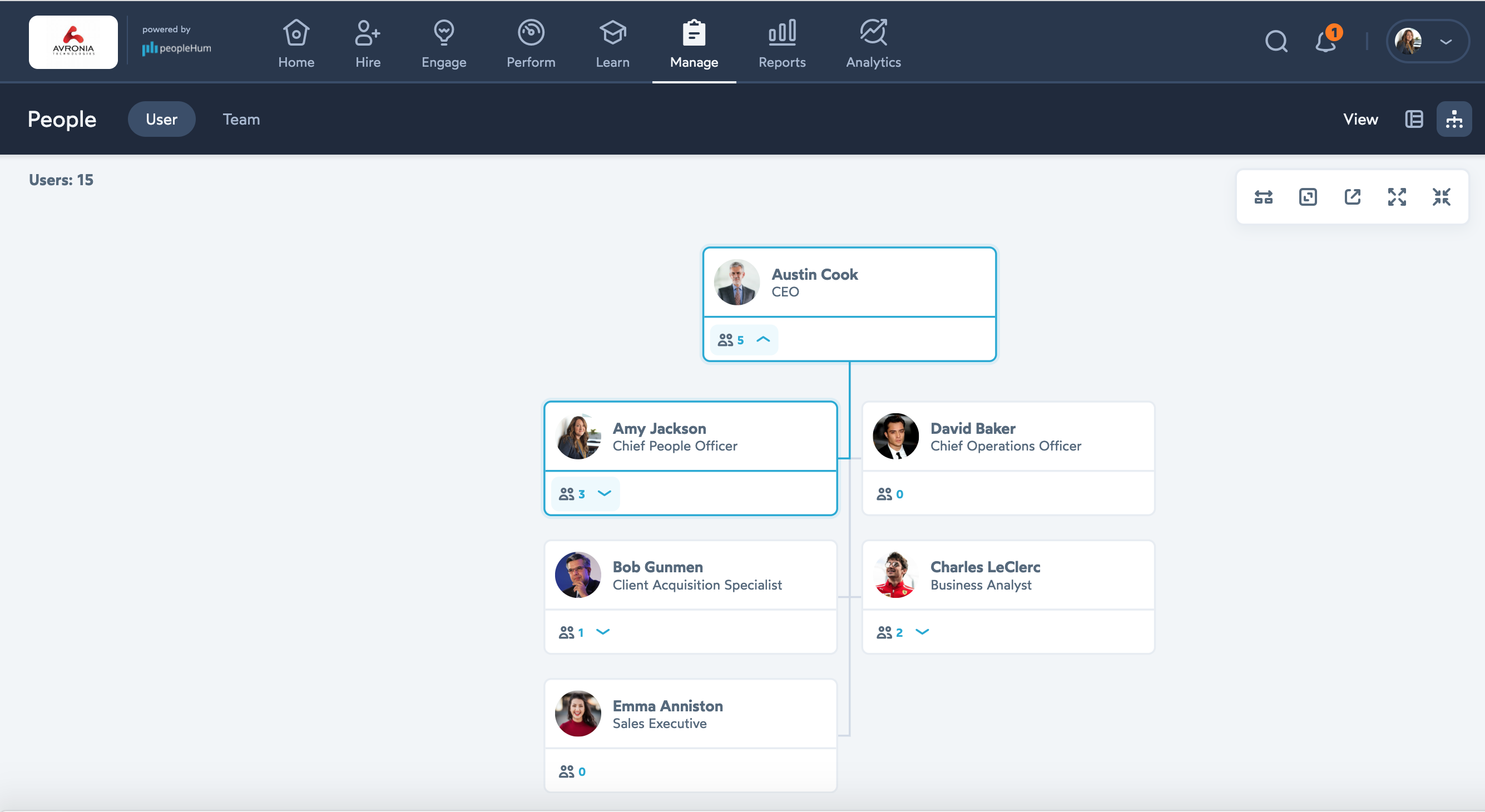
Task: Go to the Hire menu
Action: [x=368, y=43]
